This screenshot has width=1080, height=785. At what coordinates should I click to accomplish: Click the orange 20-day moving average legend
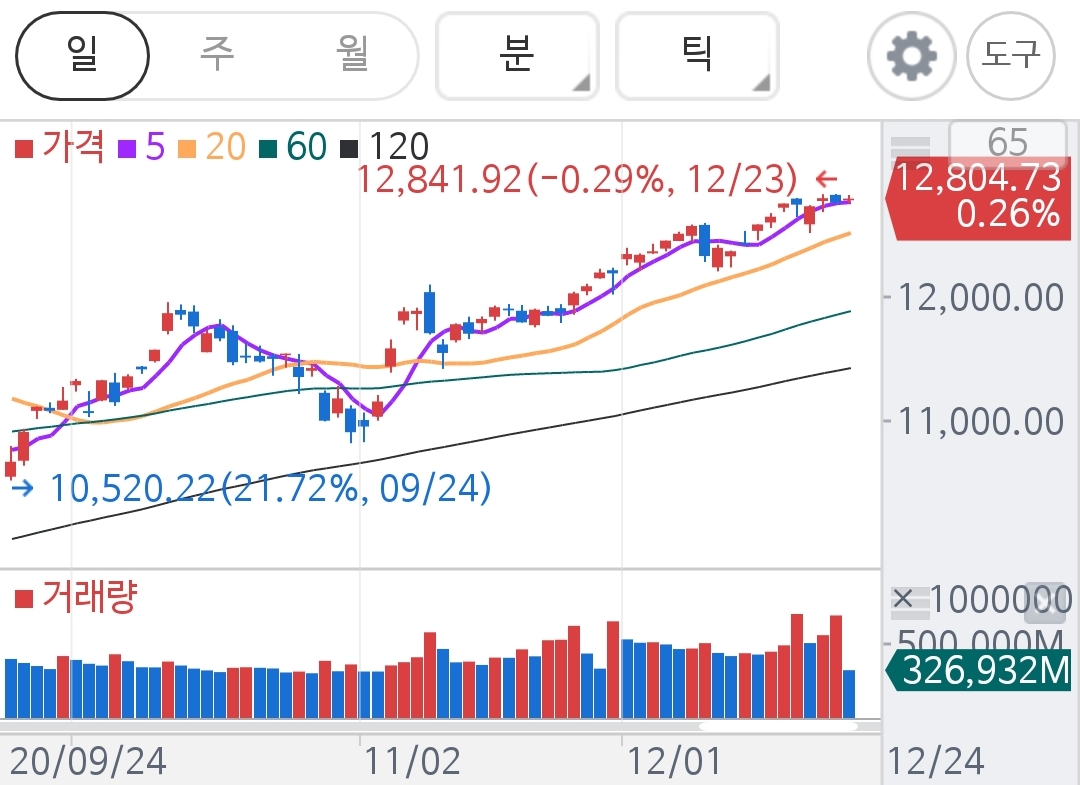(211, 147)
